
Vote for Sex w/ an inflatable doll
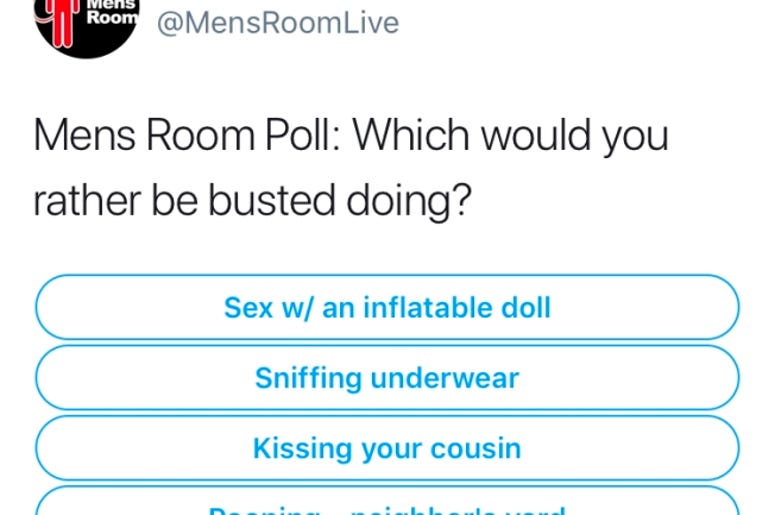pyautogui.click(x=388, y=307)
